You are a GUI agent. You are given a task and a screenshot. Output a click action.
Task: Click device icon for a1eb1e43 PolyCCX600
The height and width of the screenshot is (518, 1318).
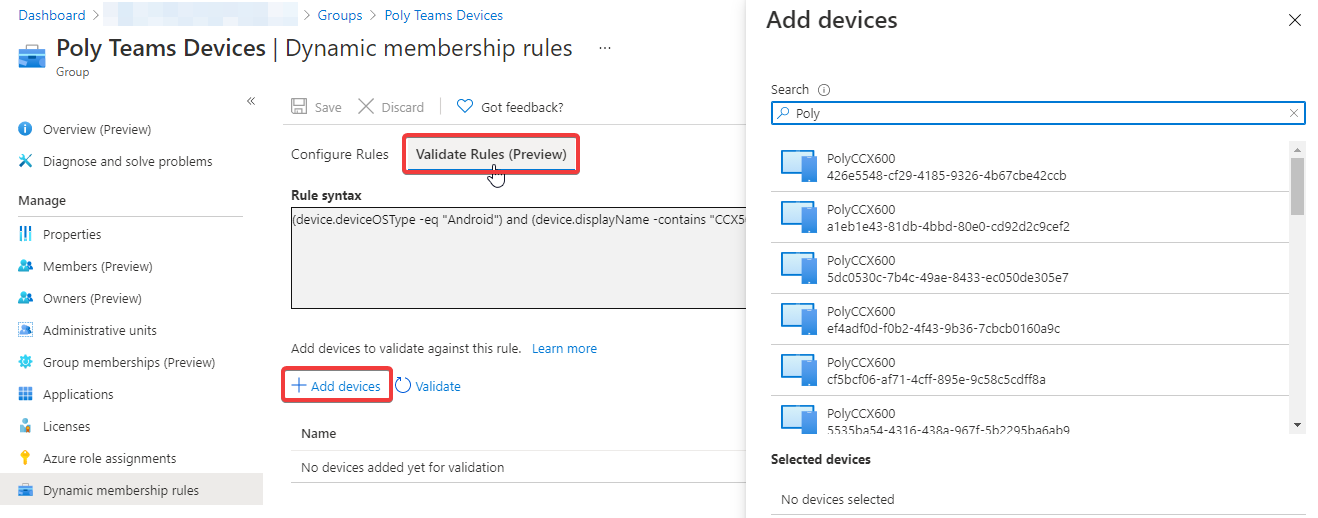point(799,218)
